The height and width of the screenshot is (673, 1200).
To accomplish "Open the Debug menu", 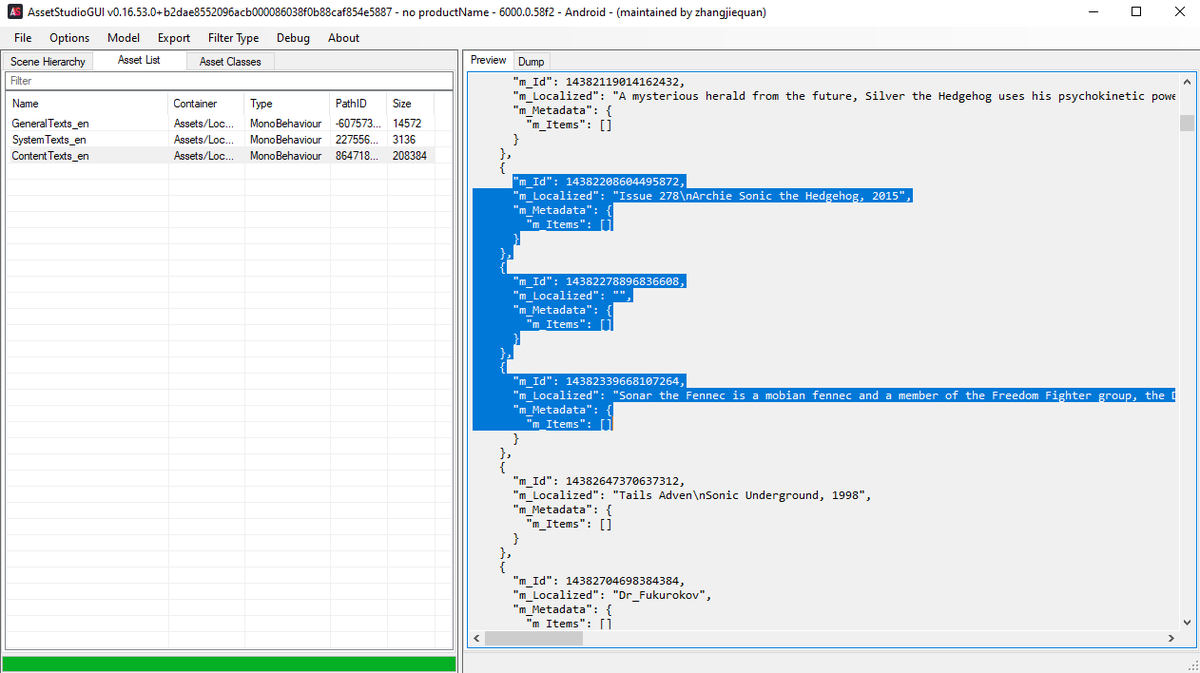I will tap(293, 38).
